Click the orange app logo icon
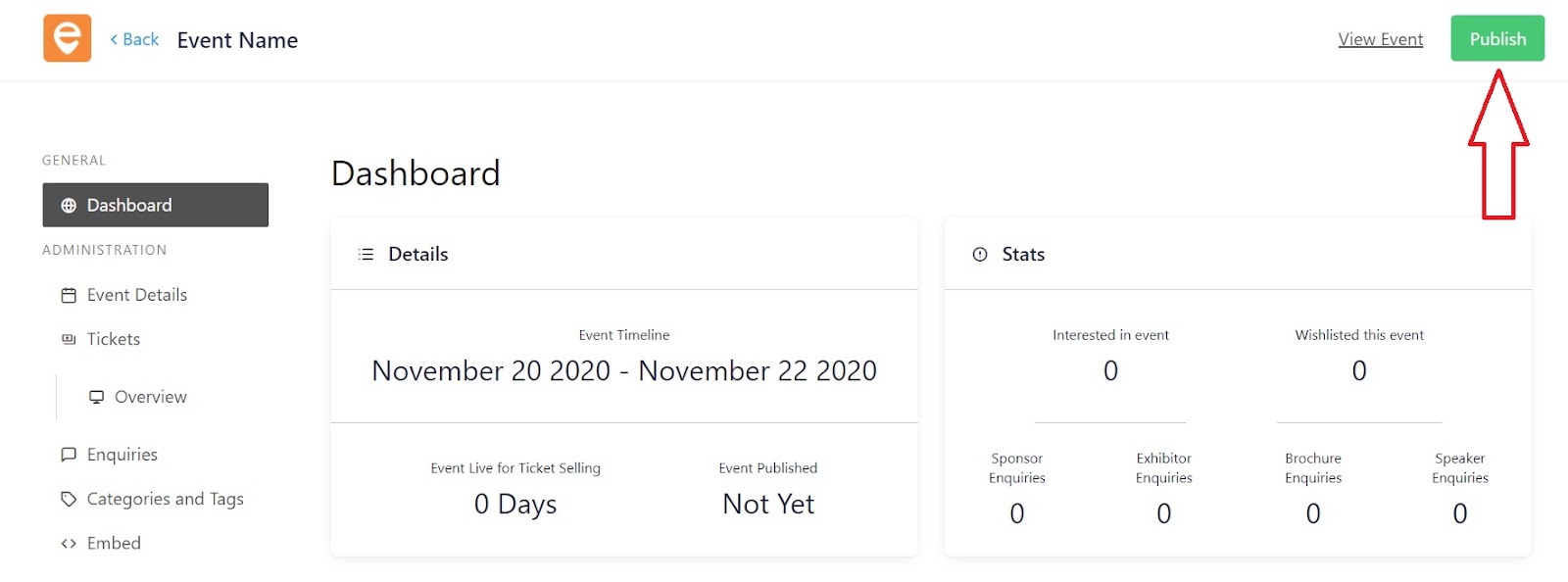 [x=68, y=38]
